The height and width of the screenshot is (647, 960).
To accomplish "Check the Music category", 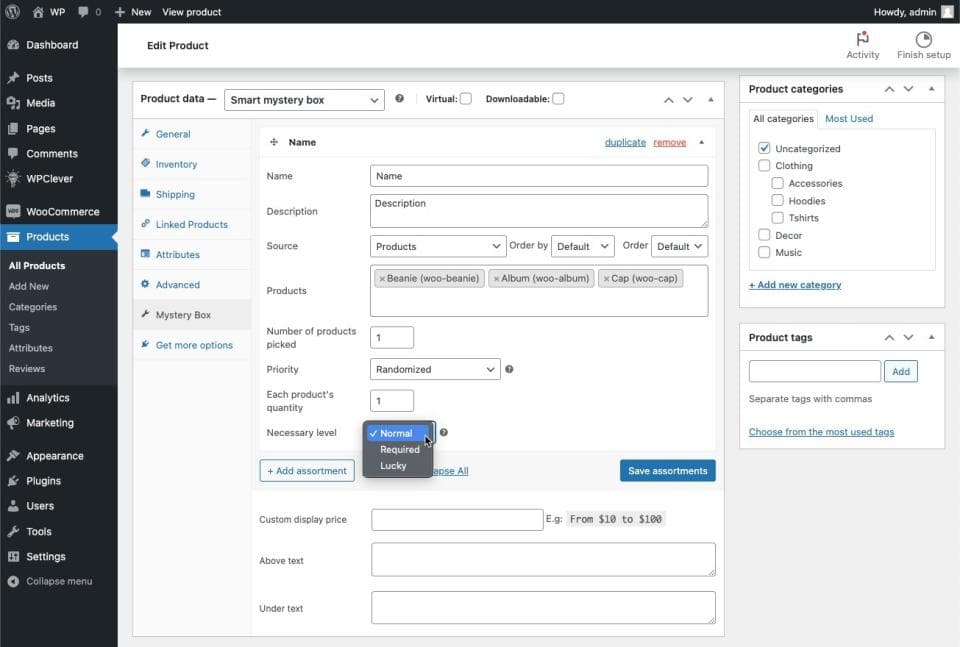I will (764, 252).
